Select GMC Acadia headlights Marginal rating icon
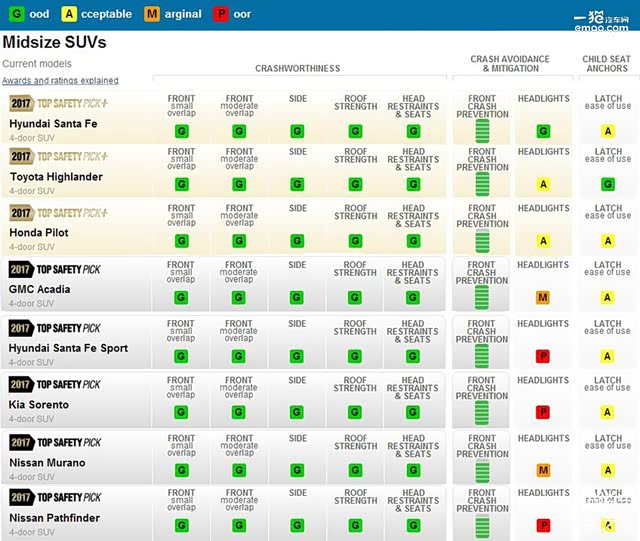This screenshot has width=640, height=541. [542, 297]
